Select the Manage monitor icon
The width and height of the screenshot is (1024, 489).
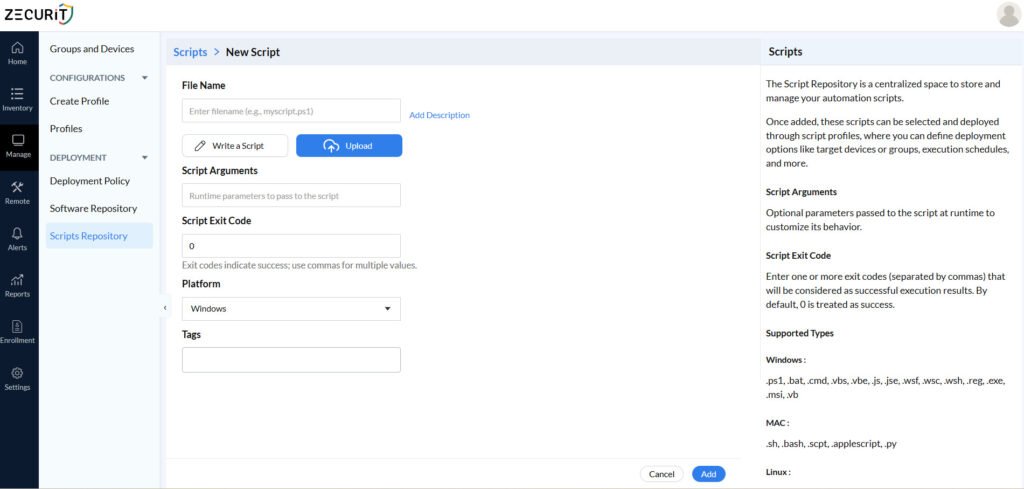pos(18,140)
